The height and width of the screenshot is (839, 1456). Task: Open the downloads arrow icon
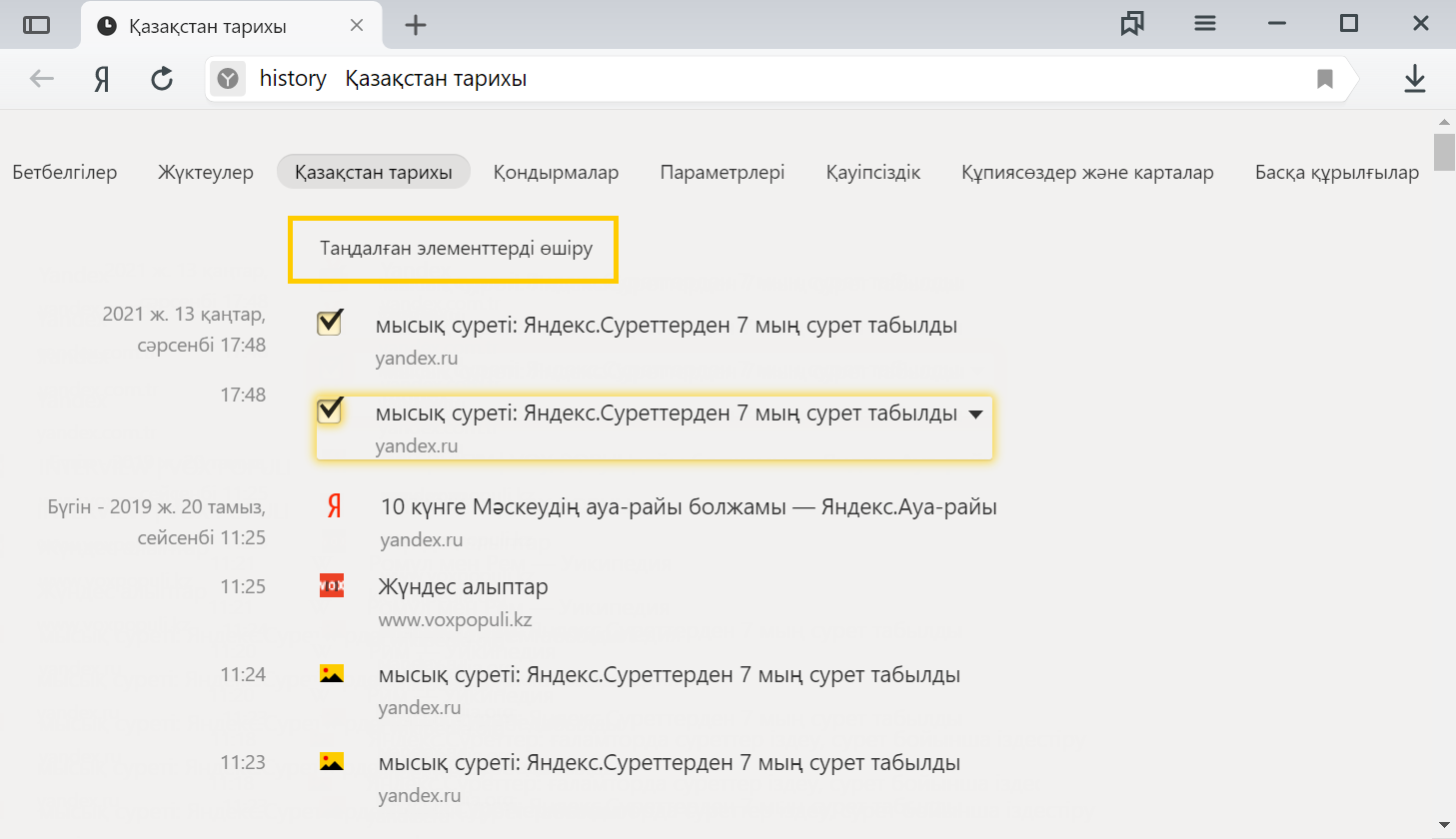coord(1415,79)
